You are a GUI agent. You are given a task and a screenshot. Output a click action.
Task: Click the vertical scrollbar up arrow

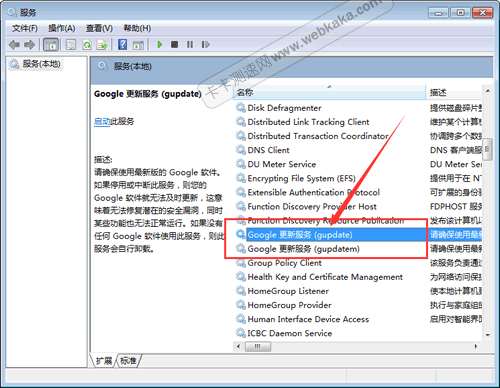(488, 91)
